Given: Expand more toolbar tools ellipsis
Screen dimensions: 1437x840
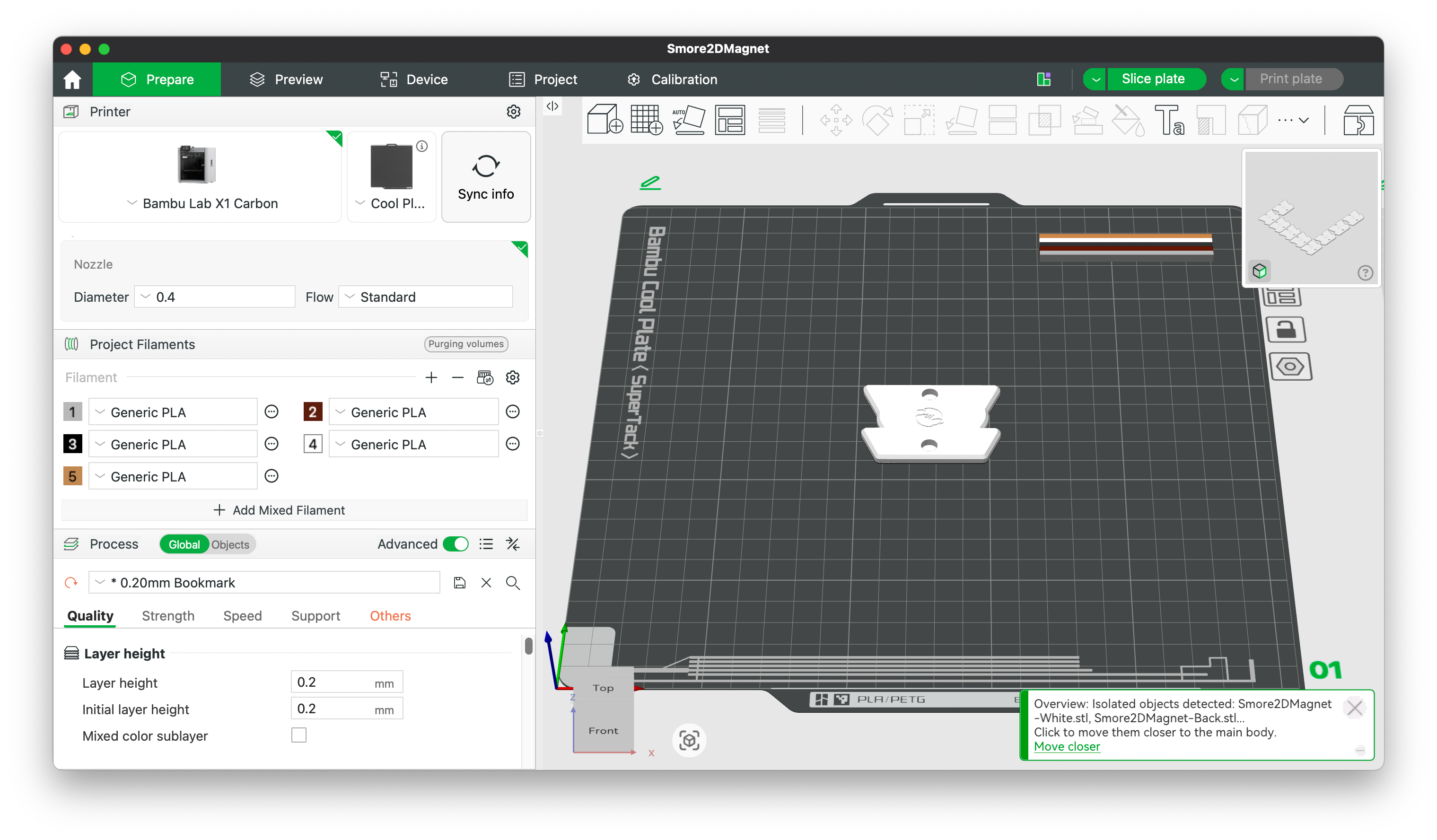Looking at the screenshot, I should pos(1293,120).
